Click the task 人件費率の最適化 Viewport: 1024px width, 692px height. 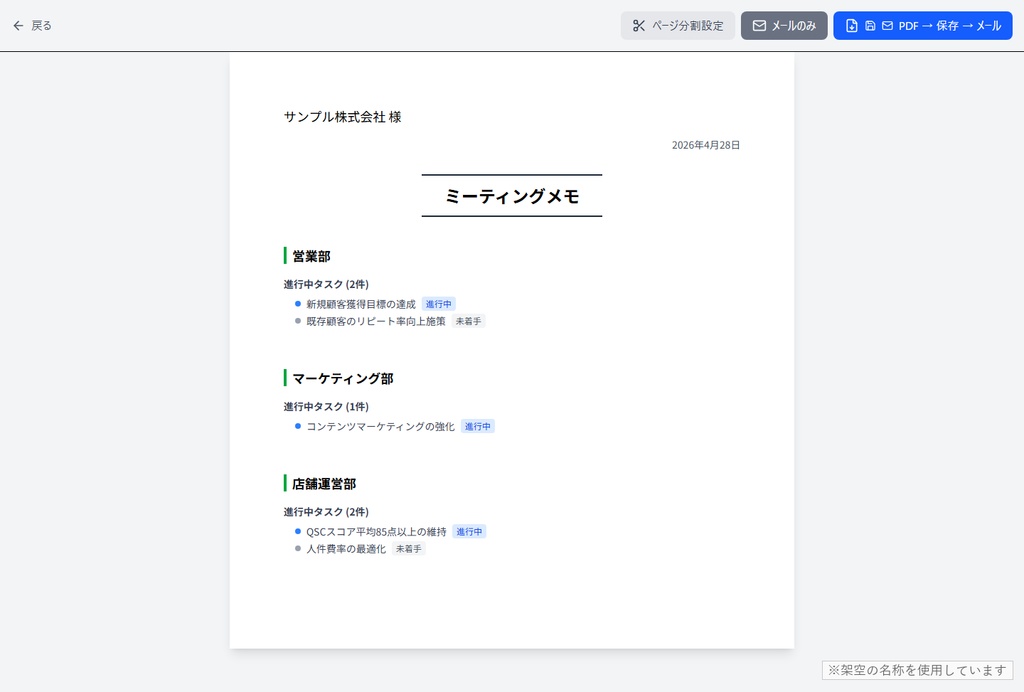[x=346, y=549]
